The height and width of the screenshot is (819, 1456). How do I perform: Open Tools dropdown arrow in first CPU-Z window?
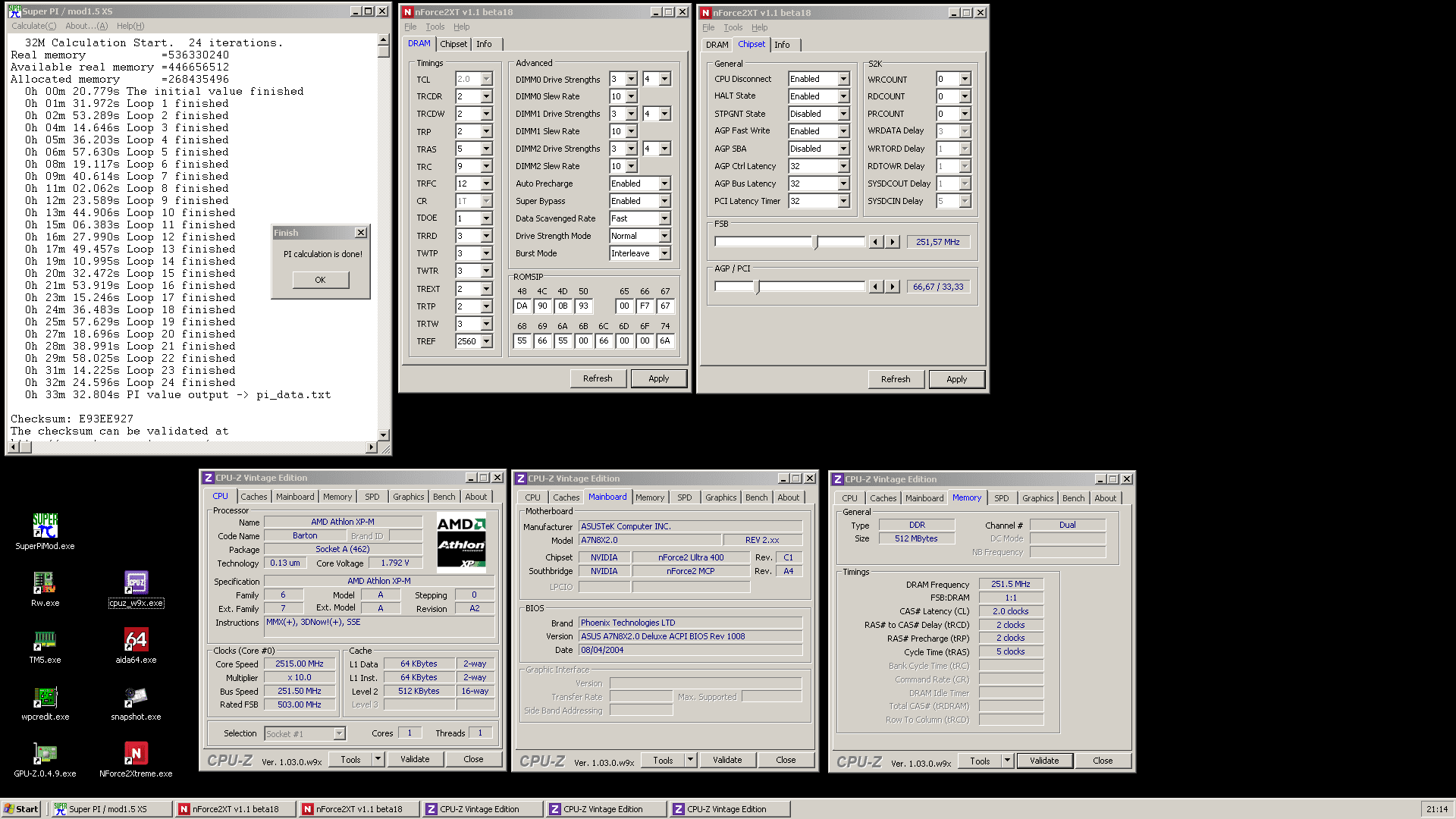[378, 759]
